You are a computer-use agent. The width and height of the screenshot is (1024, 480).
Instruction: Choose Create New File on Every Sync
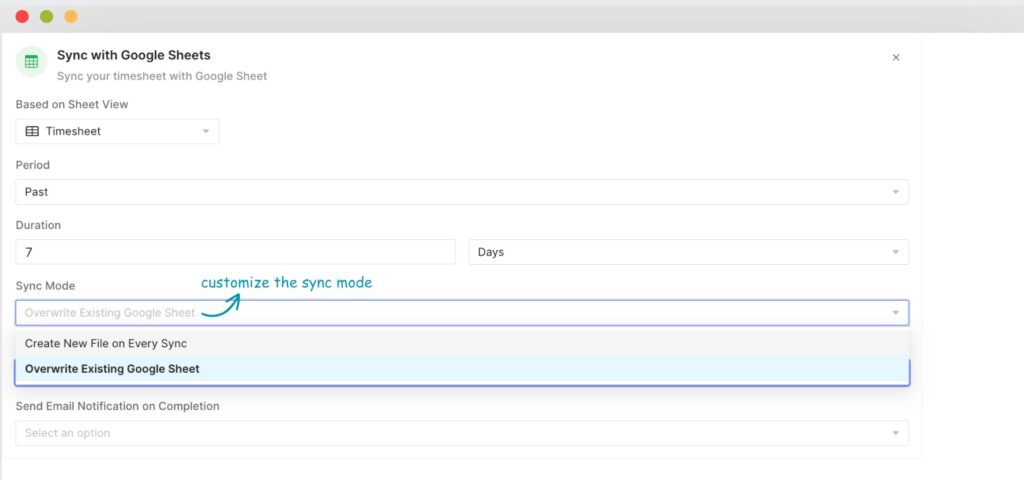tap(462, 344)
